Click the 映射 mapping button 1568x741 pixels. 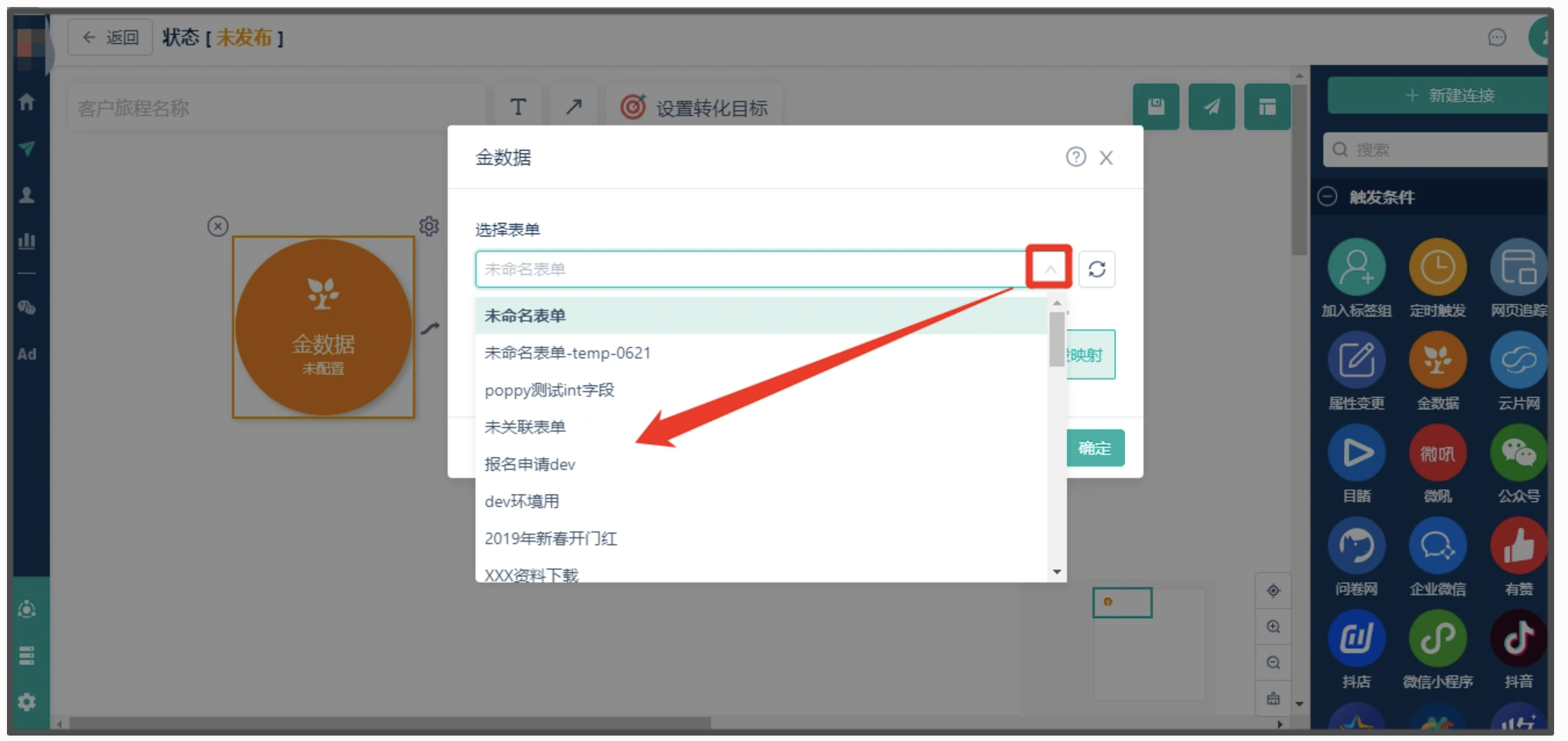point(1091,355)
